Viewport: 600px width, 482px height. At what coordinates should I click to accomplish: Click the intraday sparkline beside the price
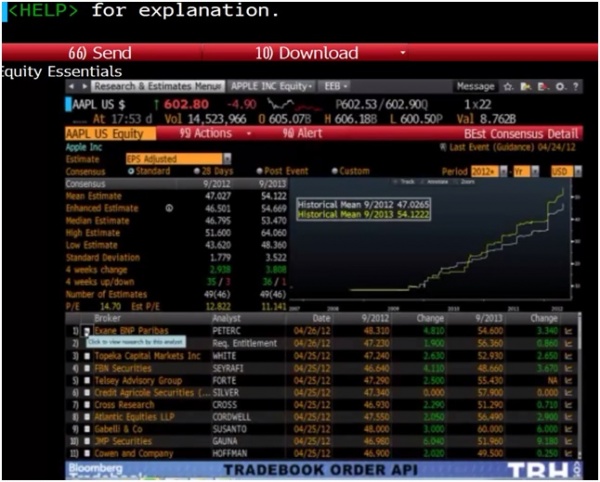point(294,105)
